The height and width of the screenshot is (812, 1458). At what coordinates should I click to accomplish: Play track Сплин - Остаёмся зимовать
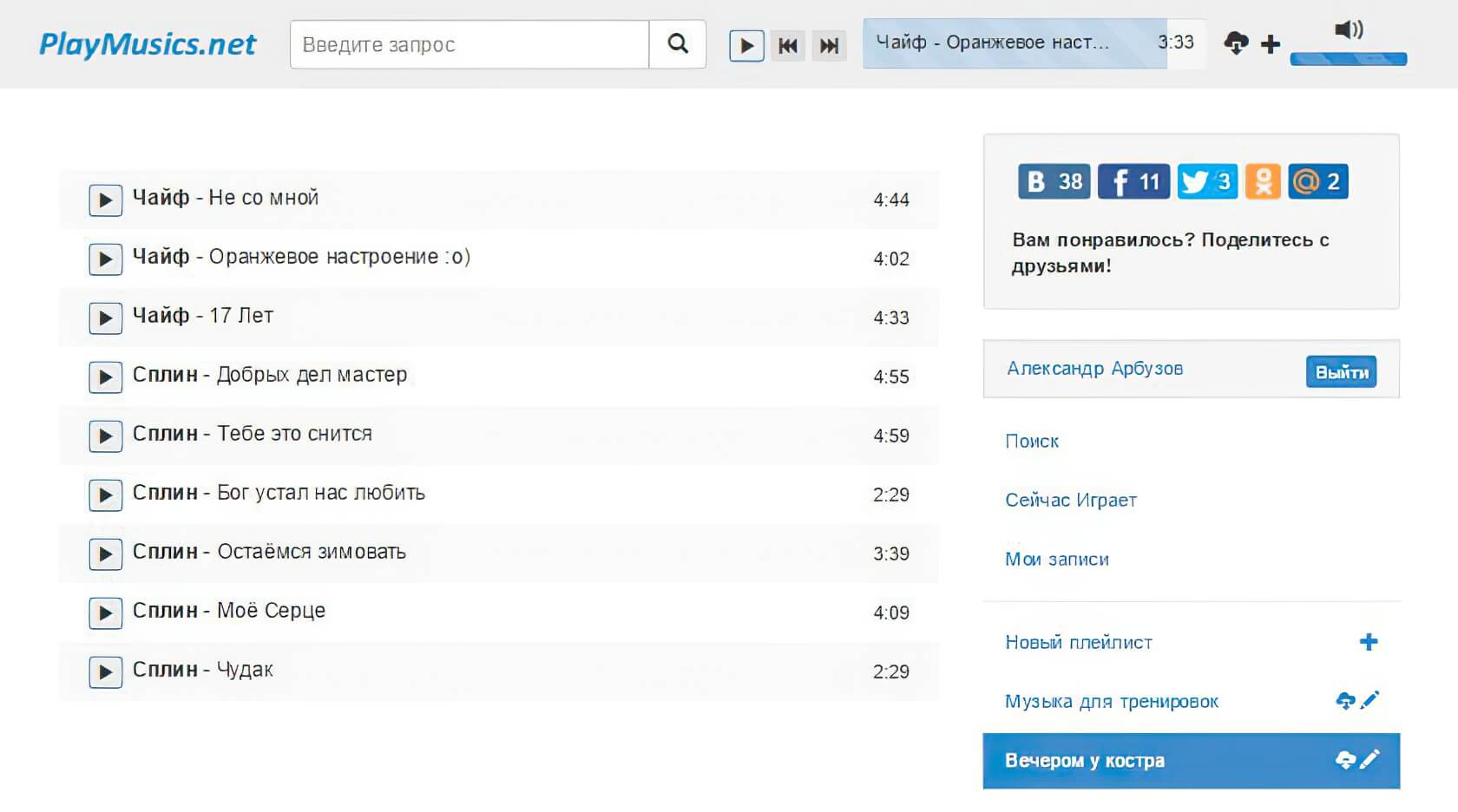105,554
